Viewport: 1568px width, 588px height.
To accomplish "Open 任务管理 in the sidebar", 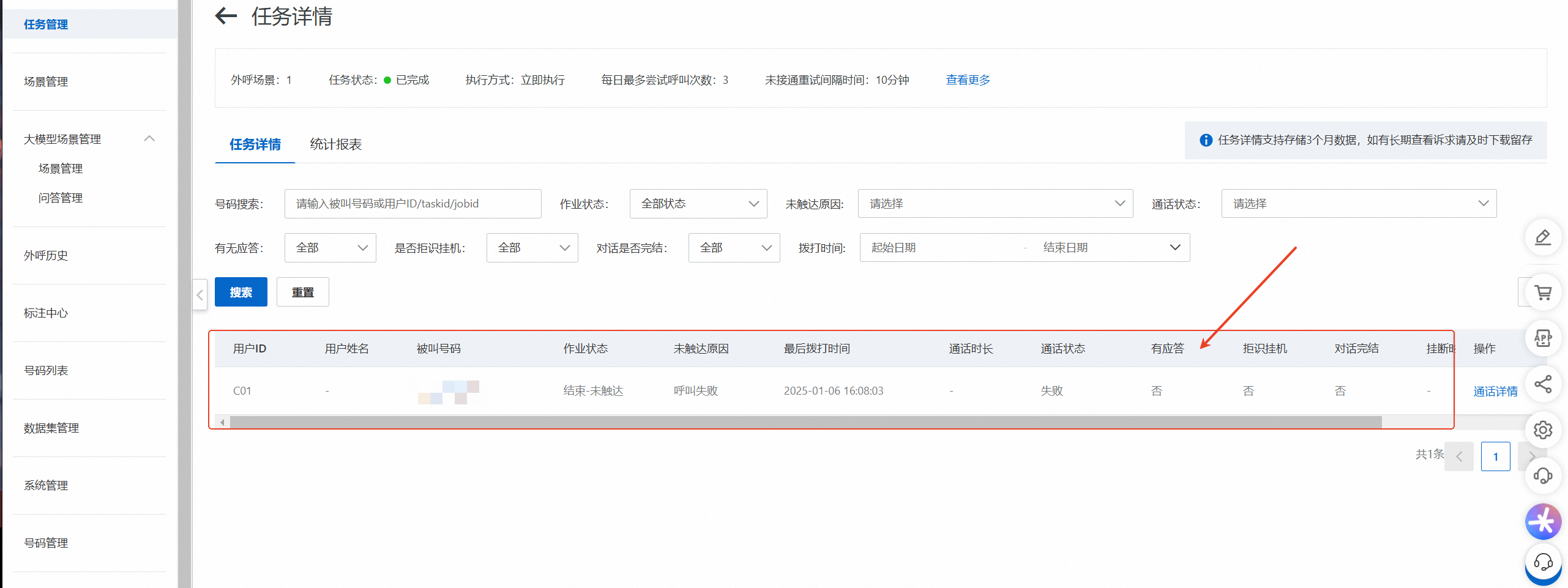I will point(46,24).
